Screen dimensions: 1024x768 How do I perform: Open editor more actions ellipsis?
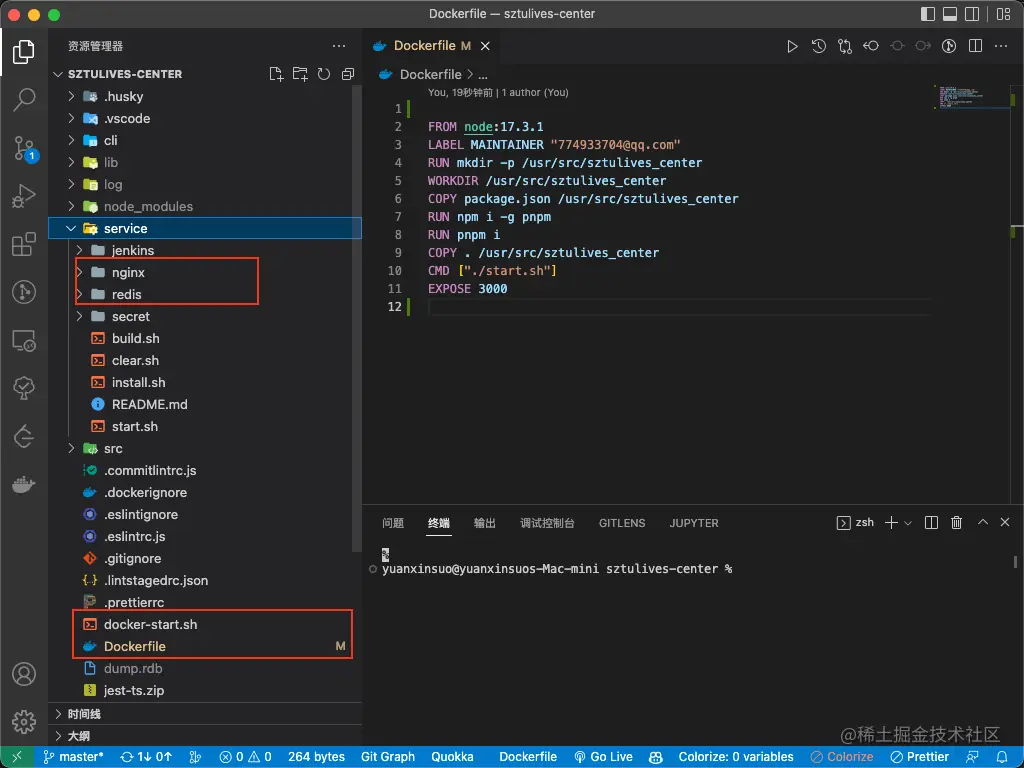coord(1000,46)
